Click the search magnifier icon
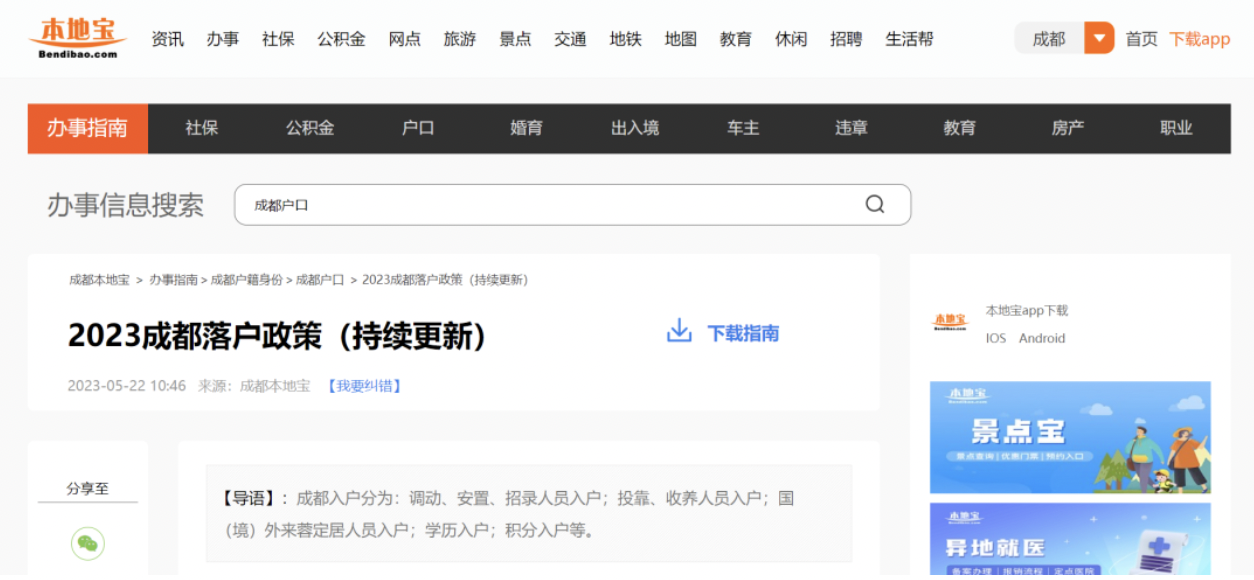The height and width of the screenshot is (580, 1254). coord(875,205)
